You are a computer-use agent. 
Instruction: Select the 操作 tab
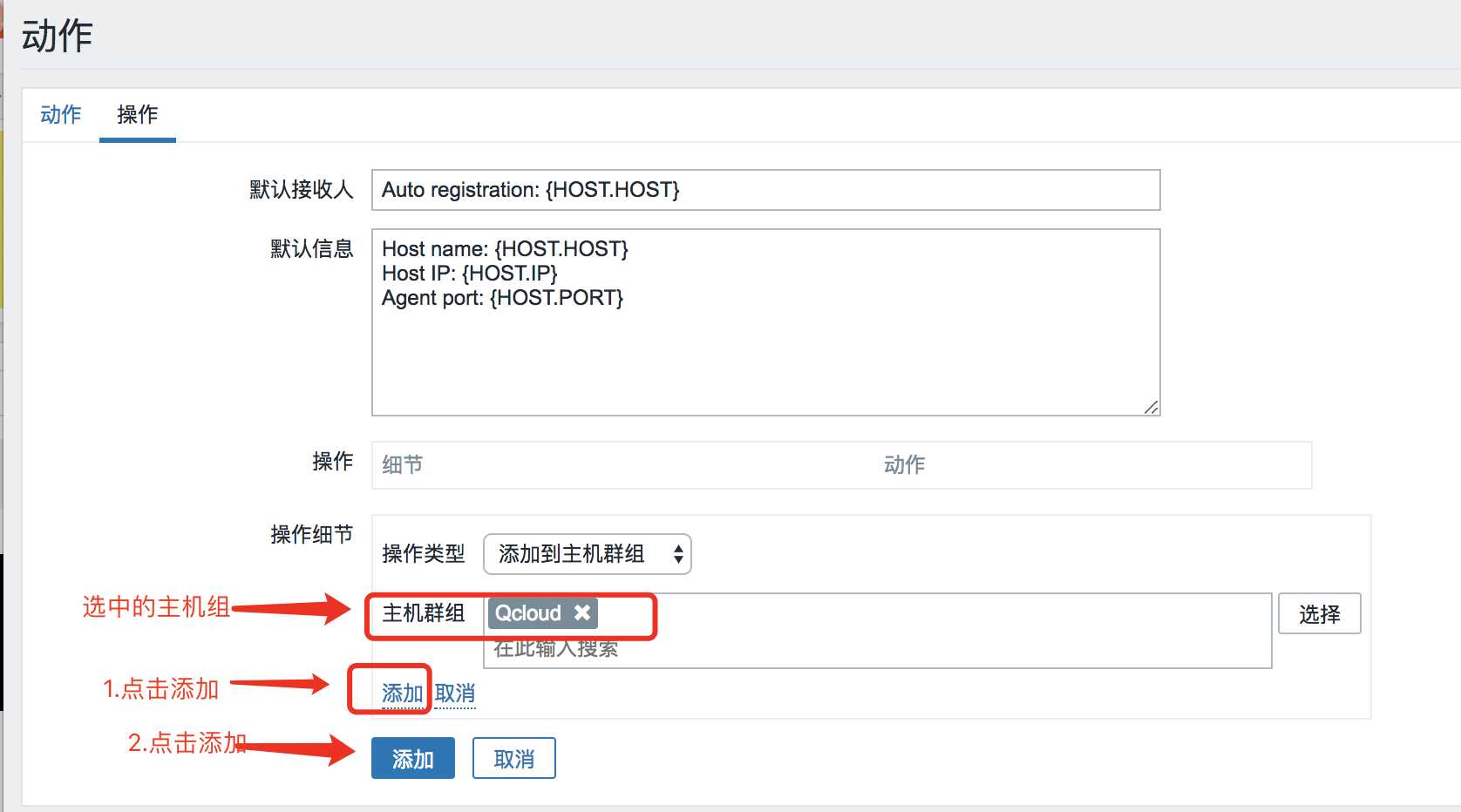(x=138, y=114)
